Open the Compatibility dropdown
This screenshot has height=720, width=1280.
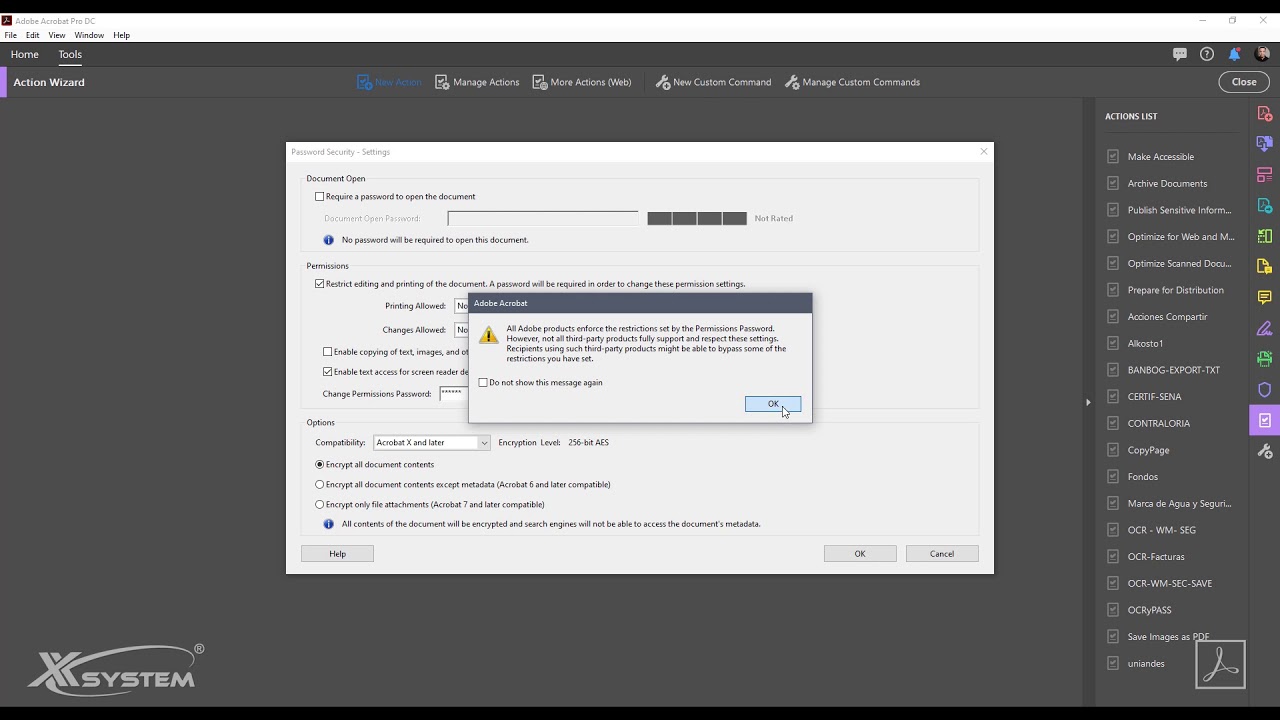431,442
